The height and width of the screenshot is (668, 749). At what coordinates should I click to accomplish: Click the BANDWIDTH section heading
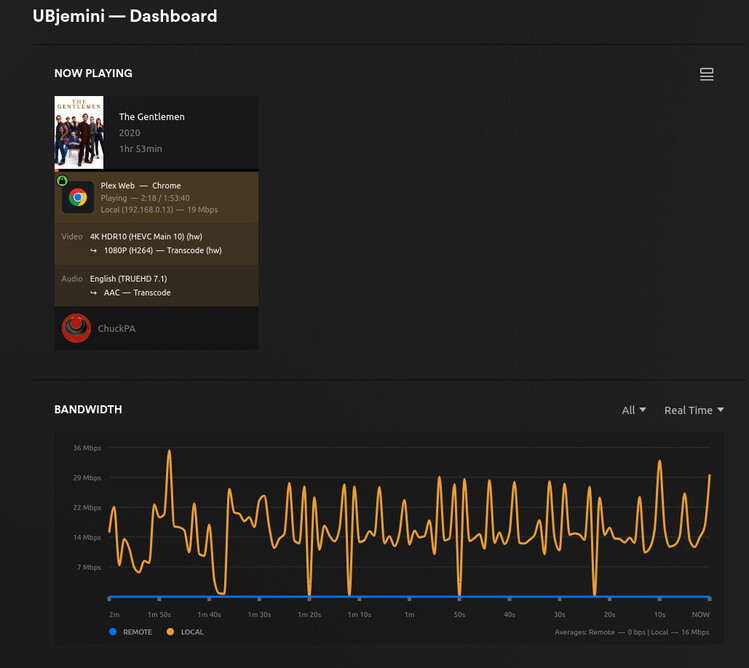[88, 409]
